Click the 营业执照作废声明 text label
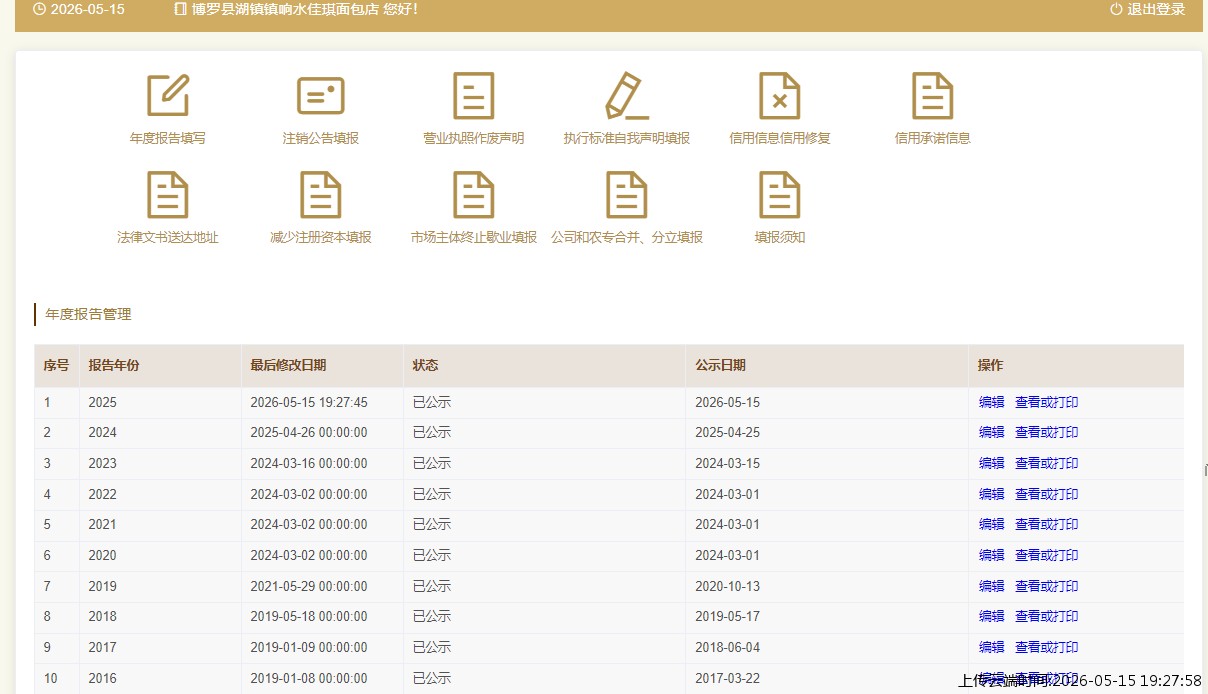 (474, 138)
